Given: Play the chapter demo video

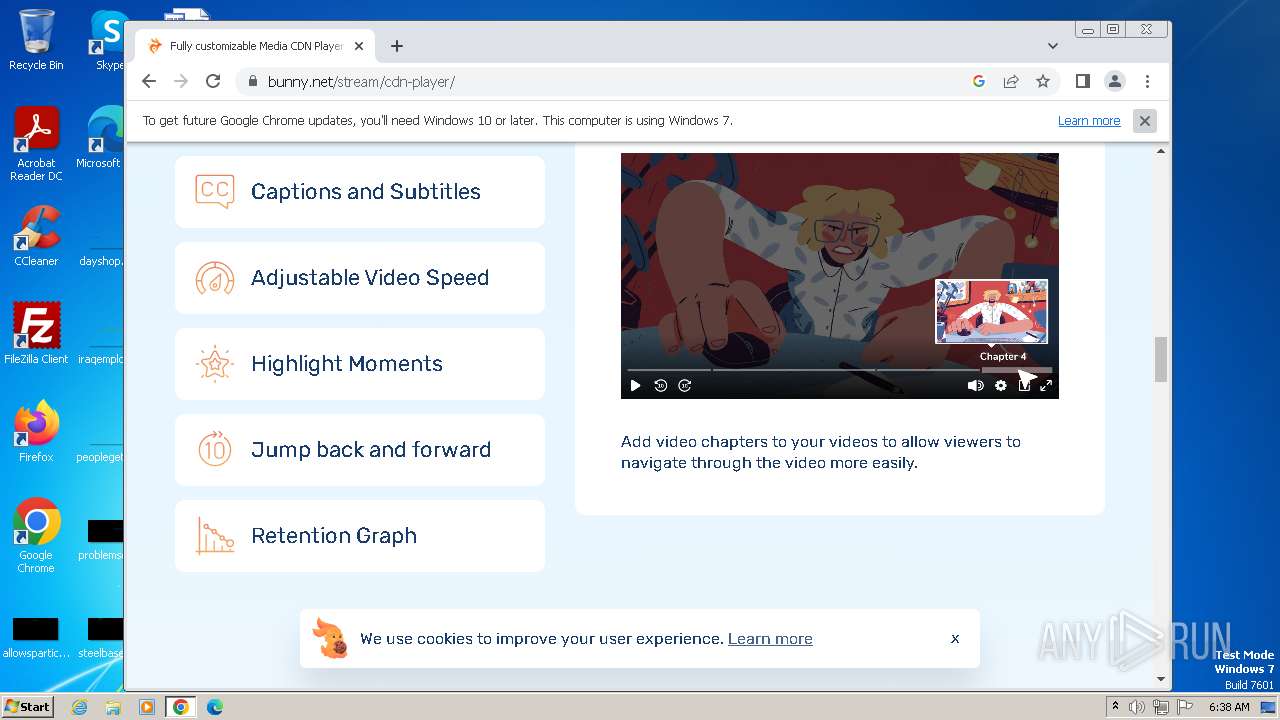Looking at the screenshot, I should point(635,386).
